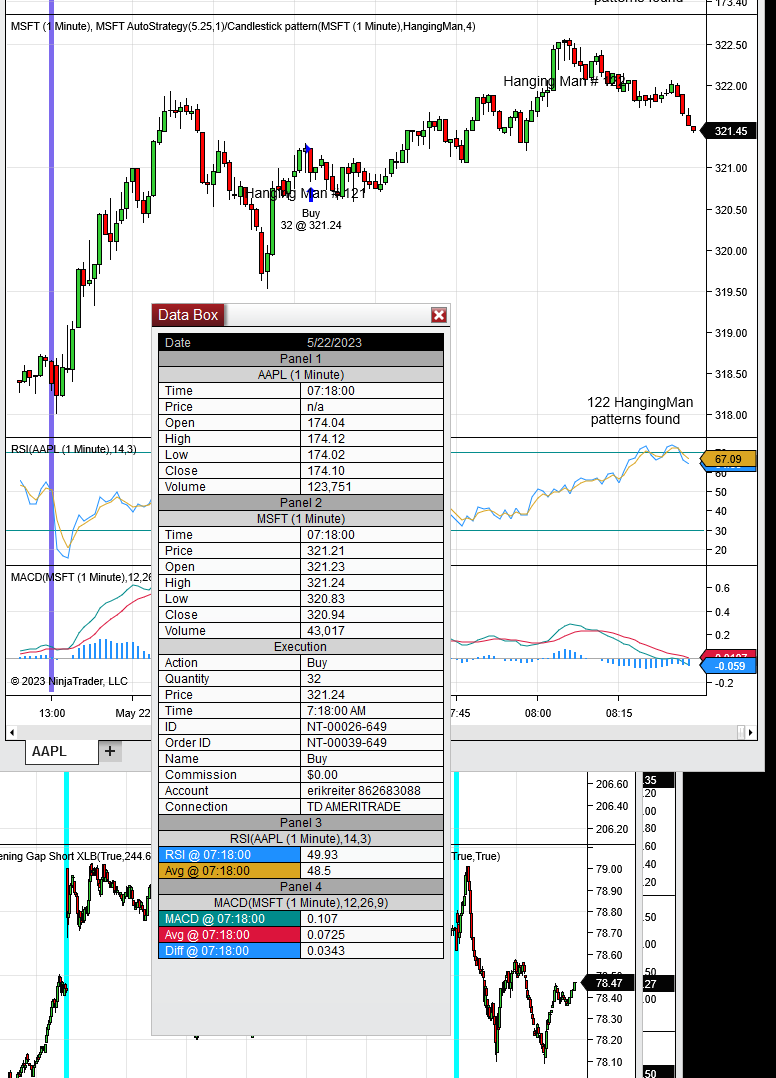
Task: Click the MSFT AutoStrategy chart title label
Action: click(x=243, y=26)
